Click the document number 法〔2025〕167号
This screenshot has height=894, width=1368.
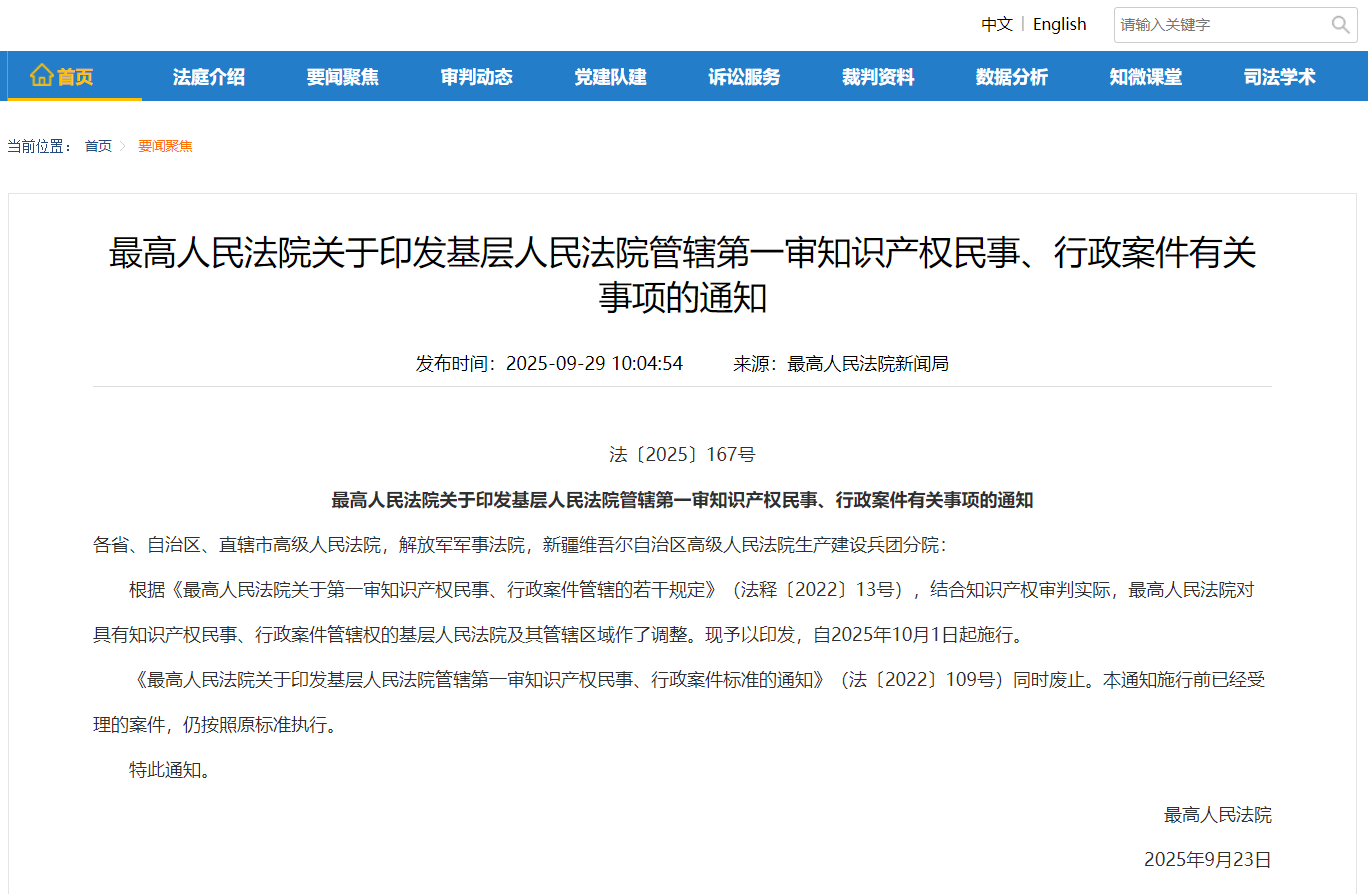682,455
